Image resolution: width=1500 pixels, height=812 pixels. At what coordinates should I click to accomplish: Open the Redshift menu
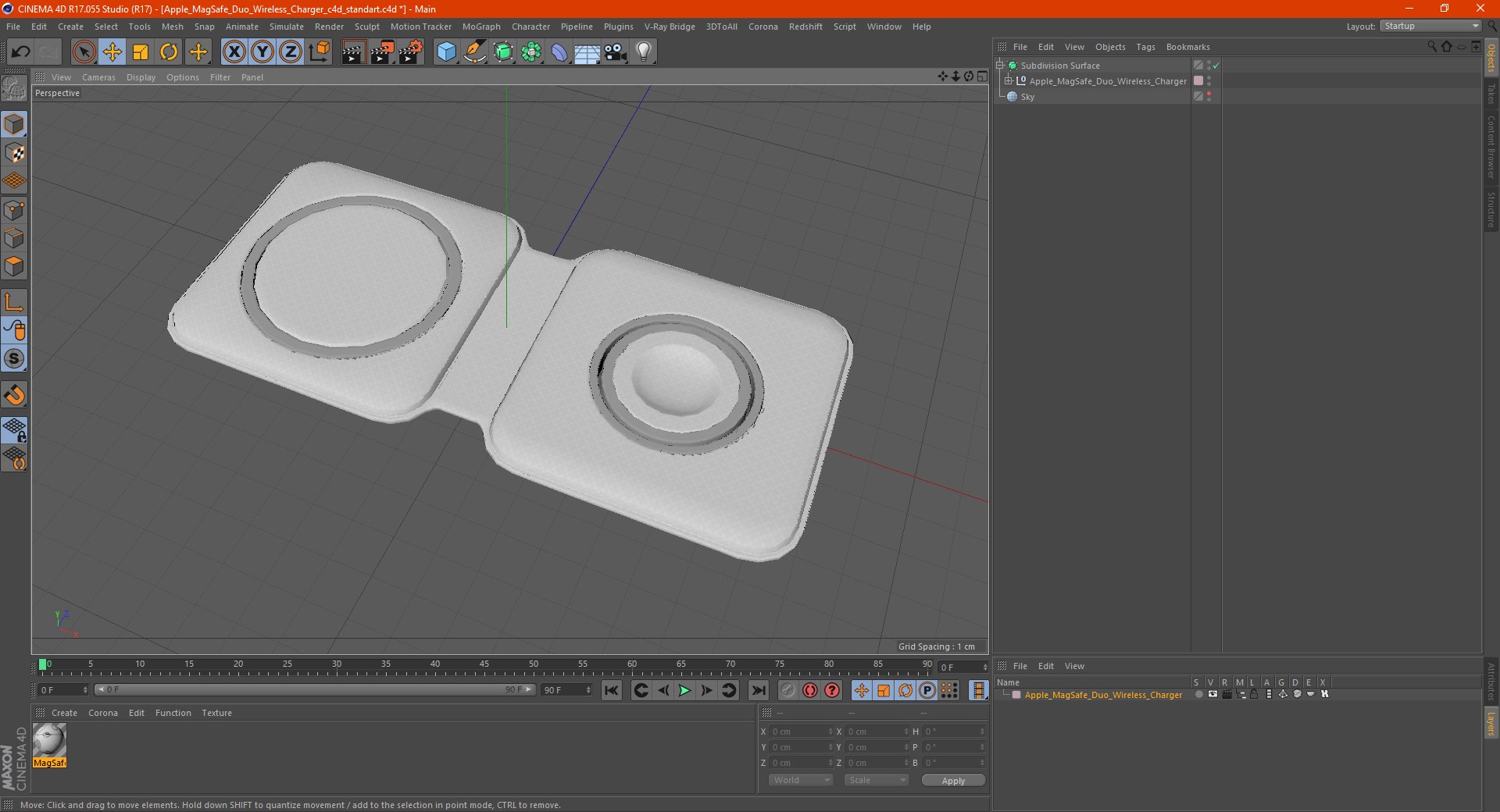tap(805, 27)
